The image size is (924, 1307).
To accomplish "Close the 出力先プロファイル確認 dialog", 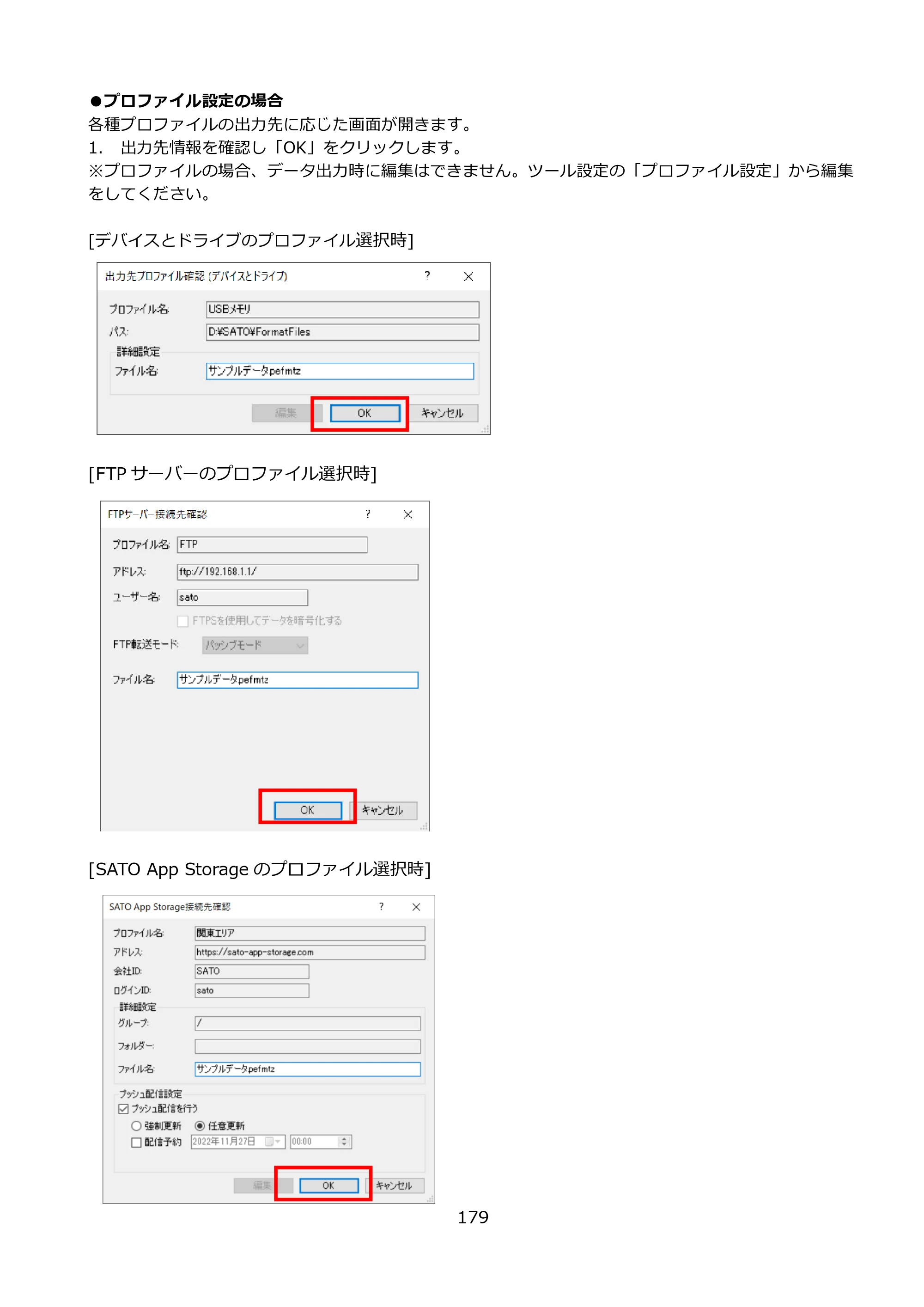I will [x=468, y=277].
